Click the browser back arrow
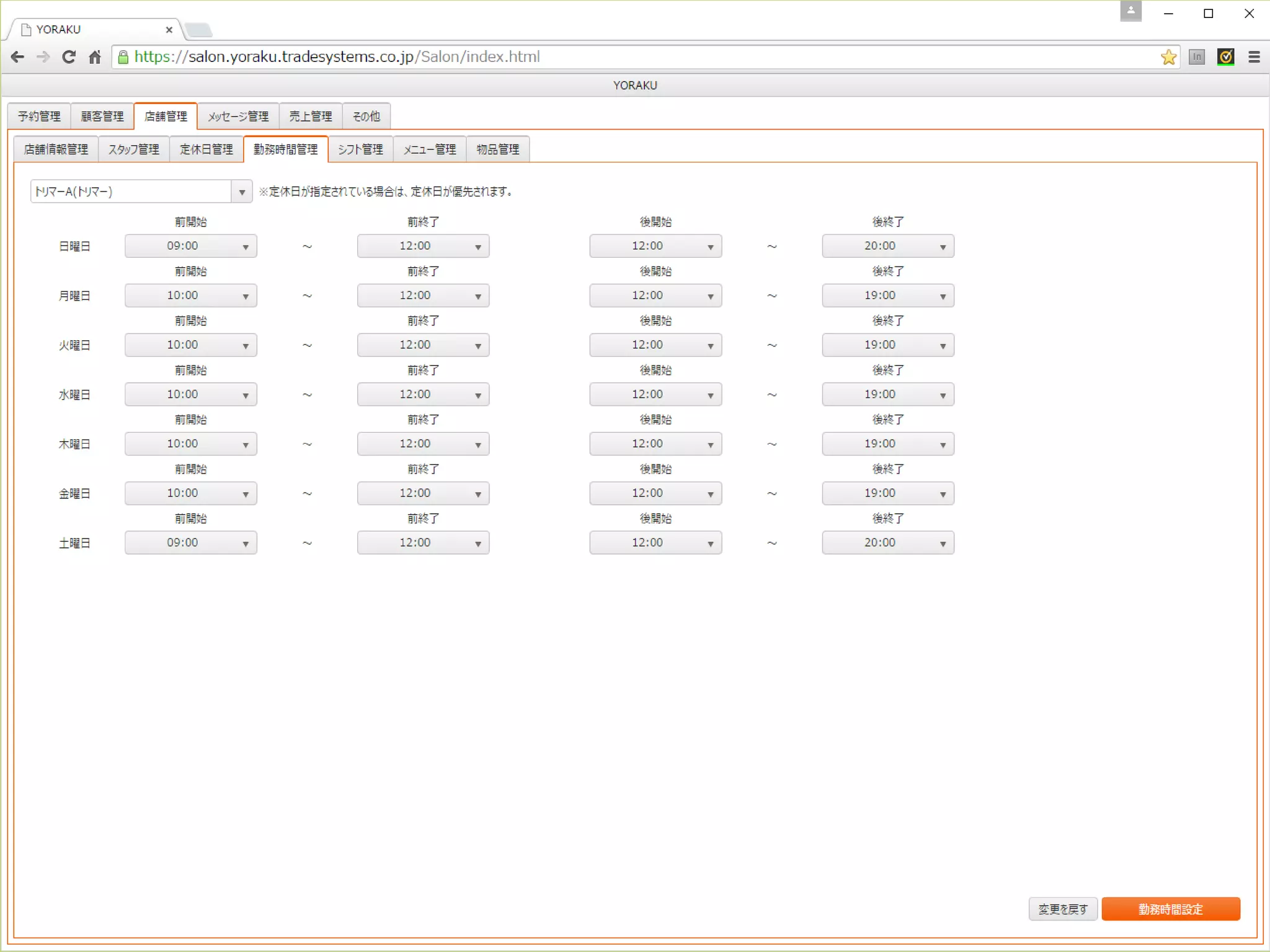This screenshot has width=1270, height=952. (17, 57)
